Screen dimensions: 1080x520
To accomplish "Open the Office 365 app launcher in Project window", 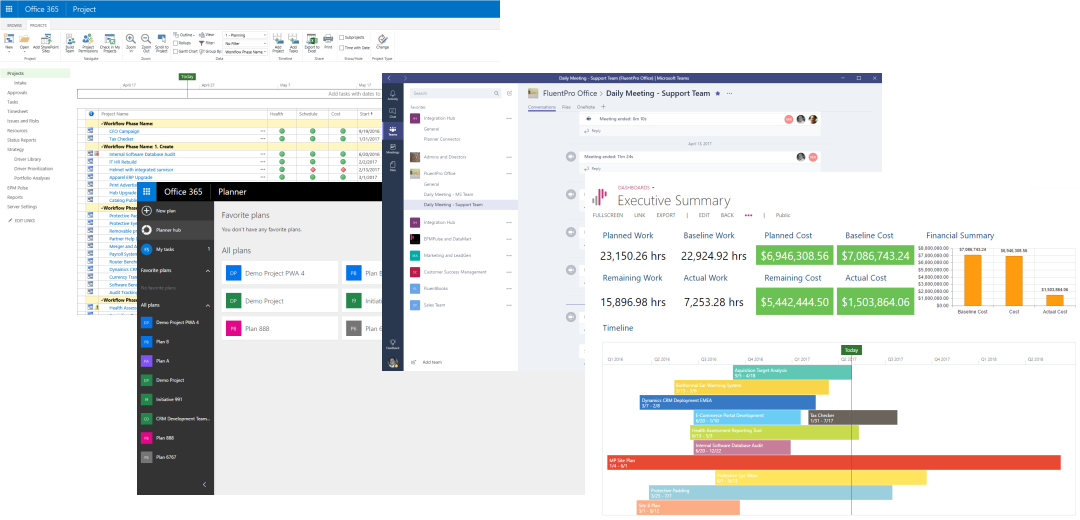I will (9, 9).
